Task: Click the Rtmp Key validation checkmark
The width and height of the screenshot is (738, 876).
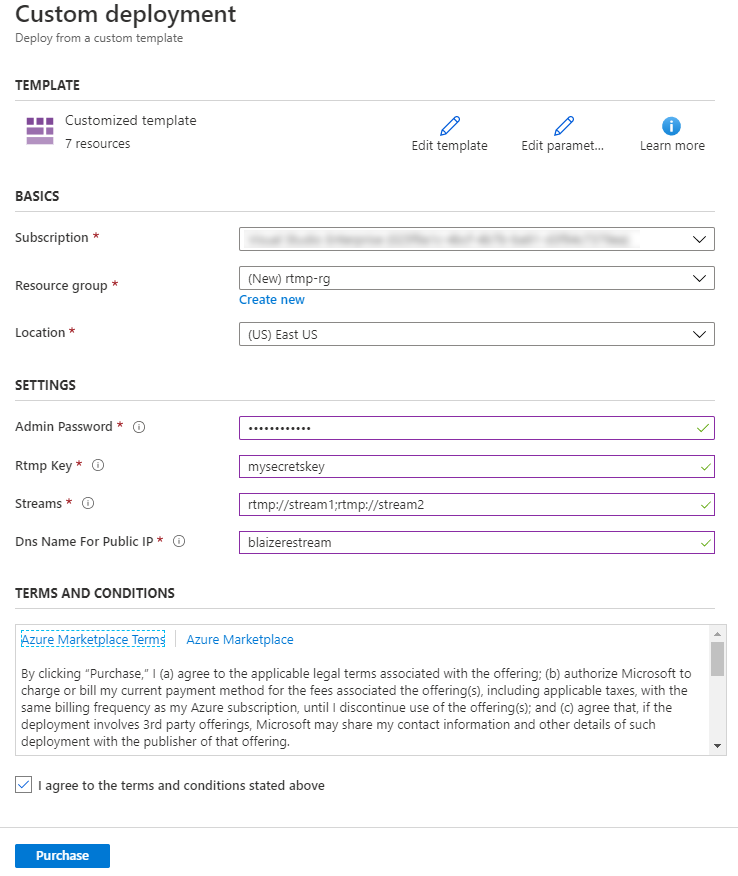Action: click(x=706, y=467)
